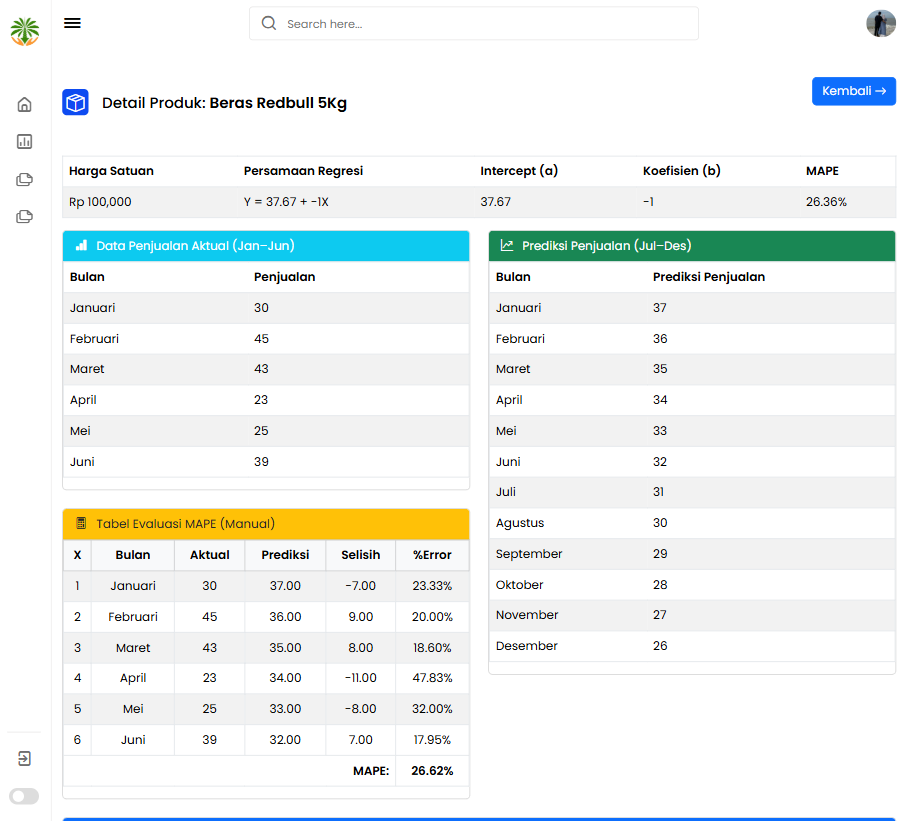This screenshot has height=821, width=906.
Task: Toggle the theme switch in the sidebar
Action: (24, 796)
